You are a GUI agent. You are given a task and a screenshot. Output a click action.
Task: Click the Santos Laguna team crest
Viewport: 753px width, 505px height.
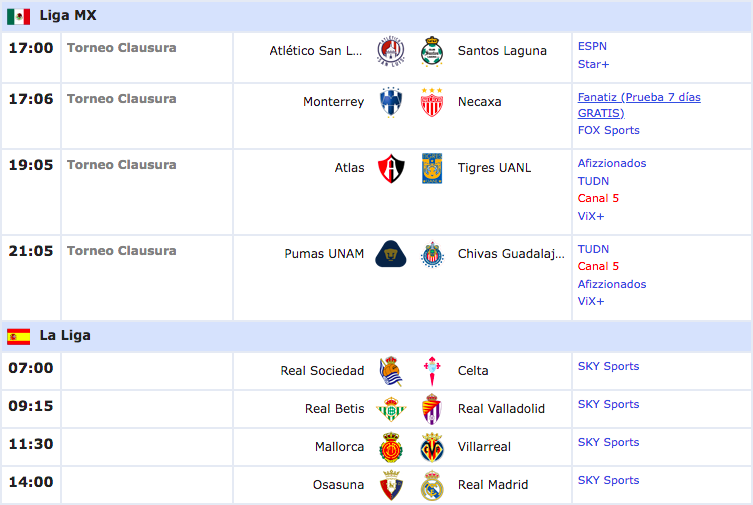click(x=432, y=51)
